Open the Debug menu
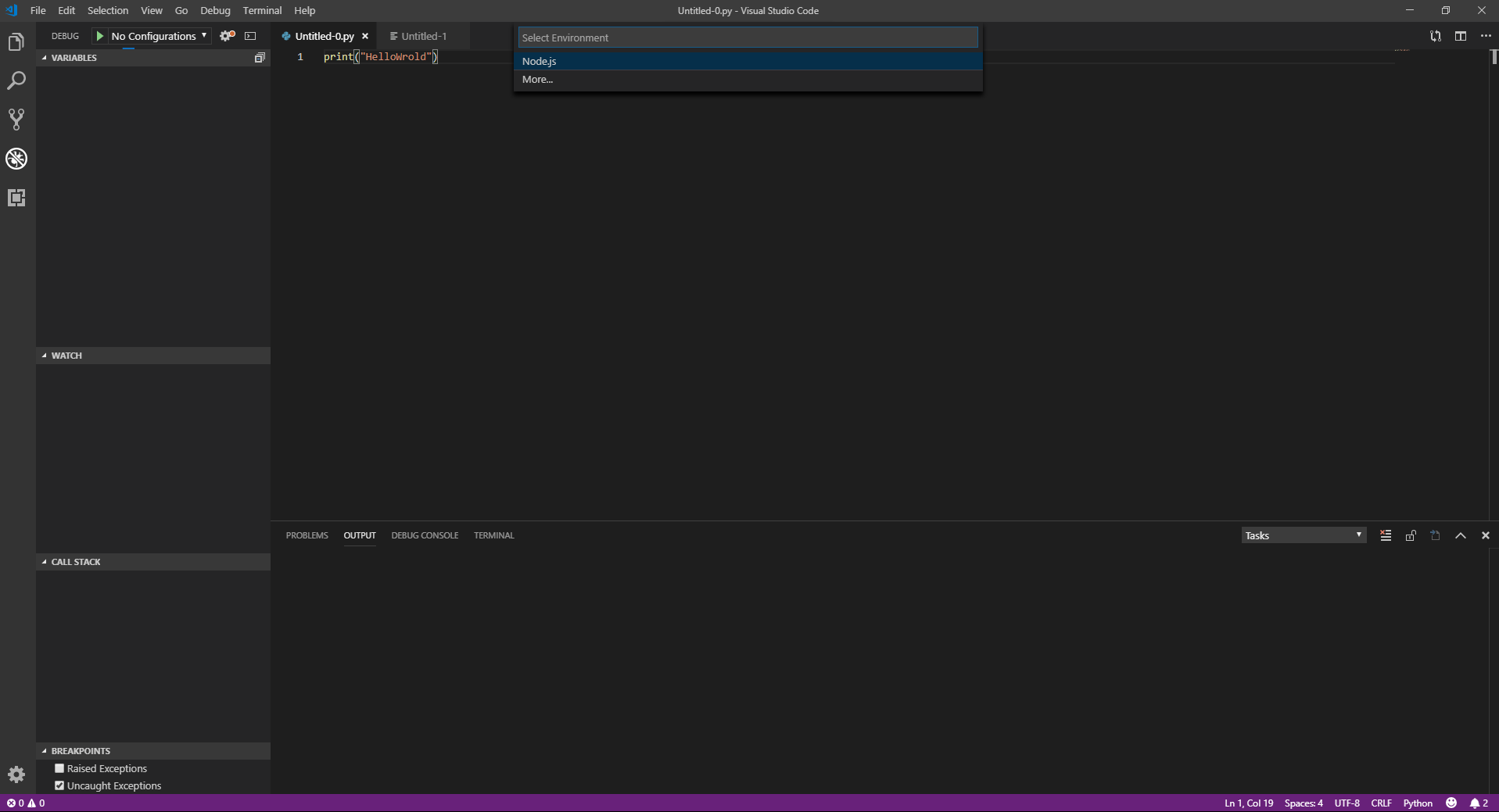 click(215, 10)
